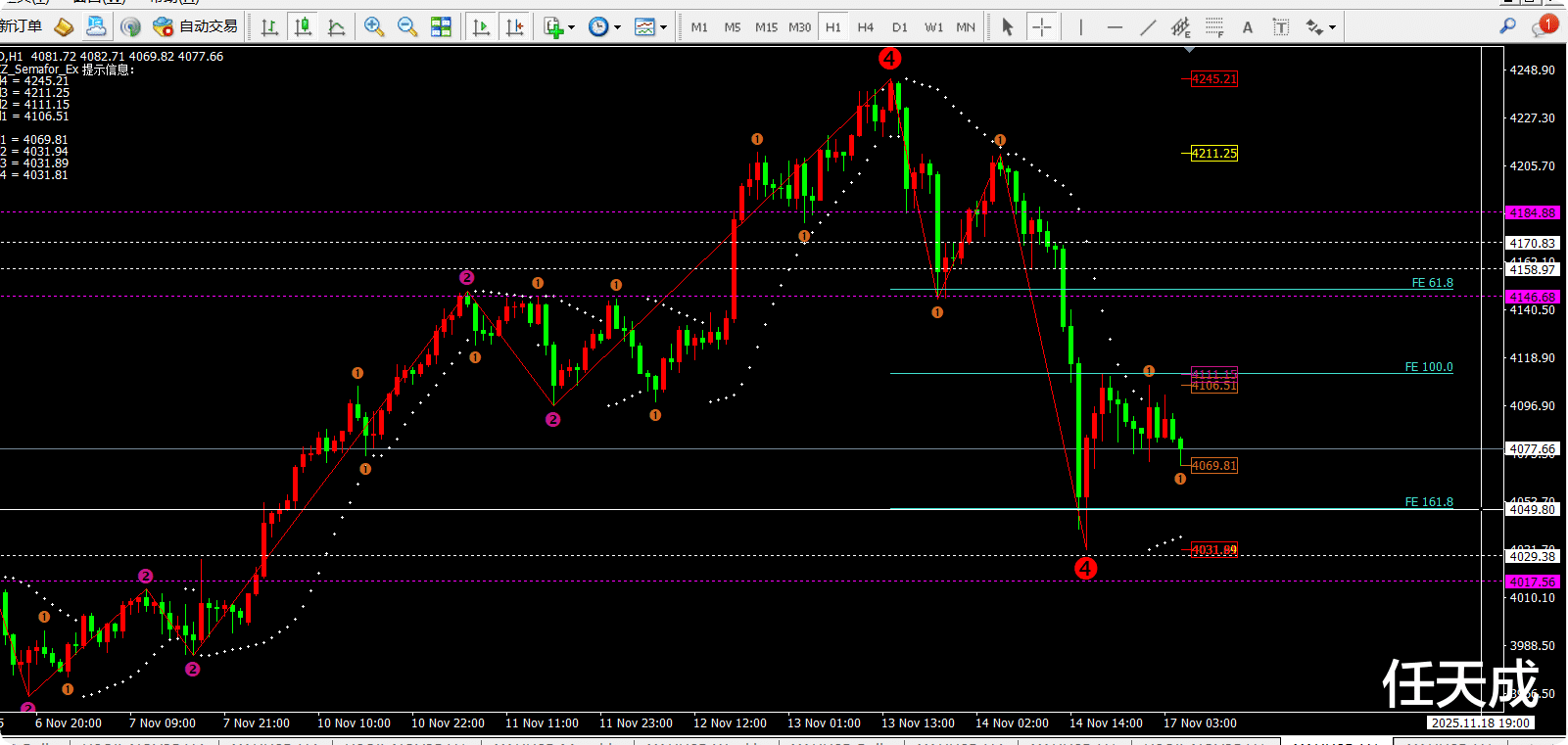Select the crosshair cursor tool

[x=1042, y=27]
